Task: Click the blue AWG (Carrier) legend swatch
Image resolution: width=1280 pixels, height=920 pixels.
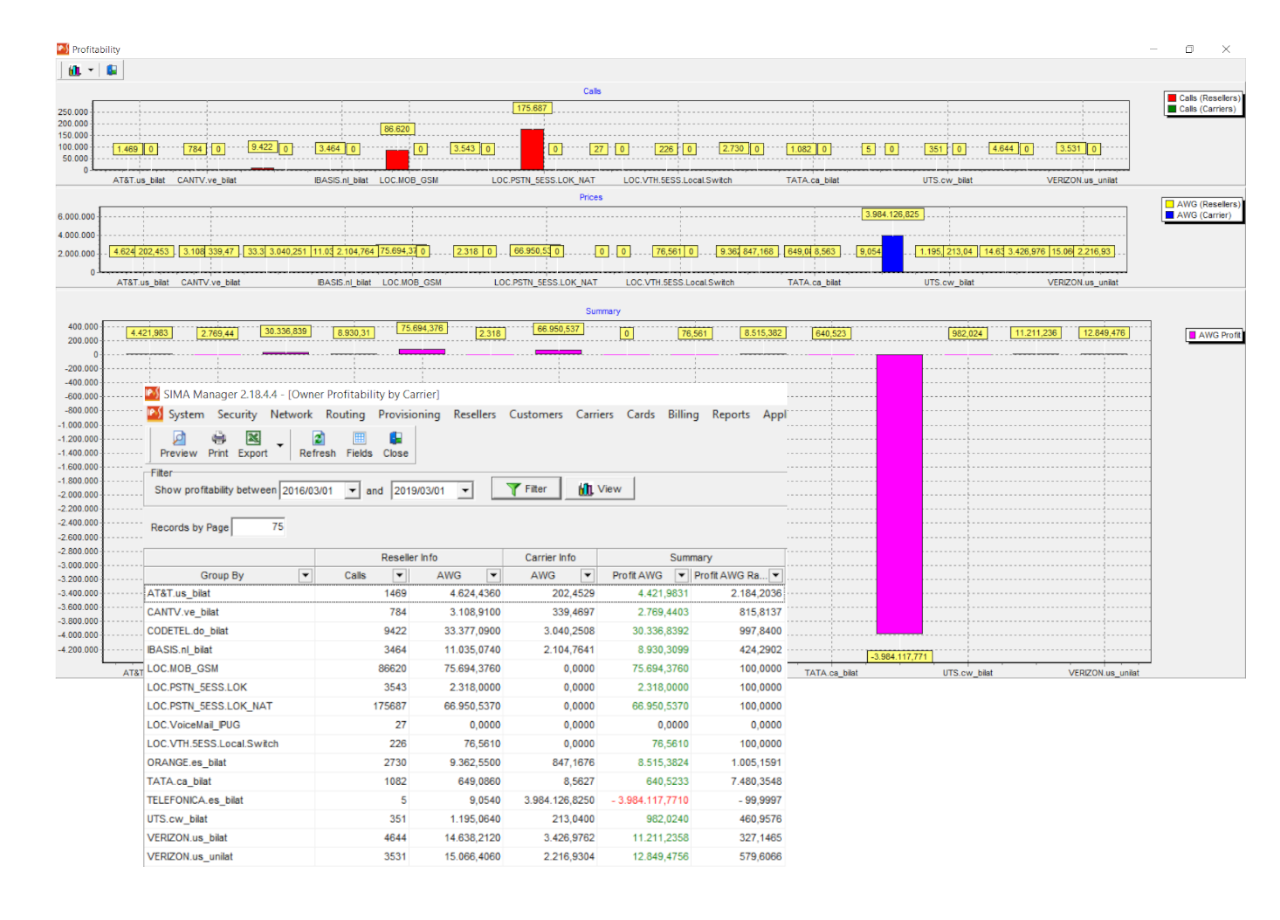Action: tap(1172, 214)
